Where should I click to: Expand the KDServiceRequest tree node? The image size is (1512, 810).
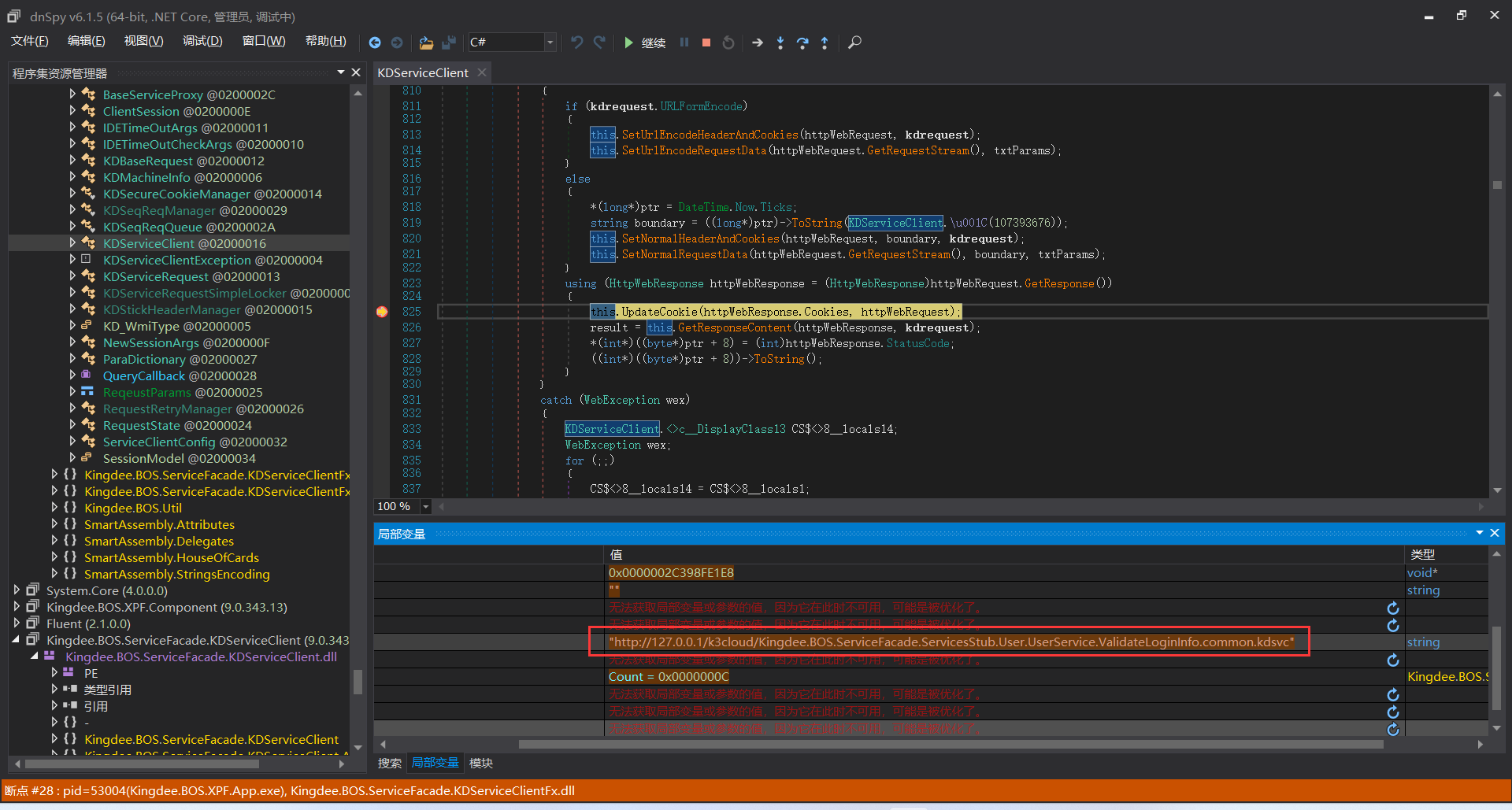point(72,276)
